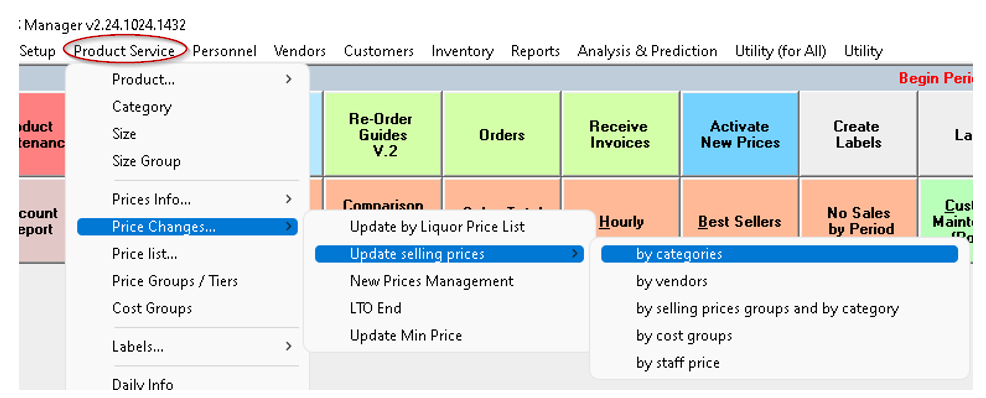This screenshot has height=398, width=986.
Task: Open the Customers menu
Action: coord(379,51)
